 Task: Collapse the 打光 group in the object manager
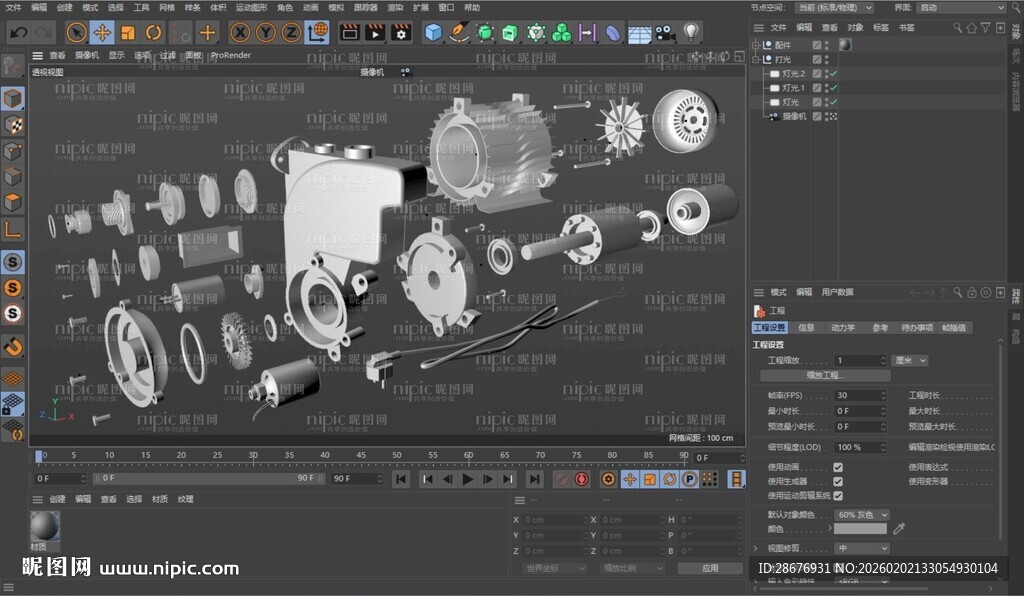[x=755, y=59]
